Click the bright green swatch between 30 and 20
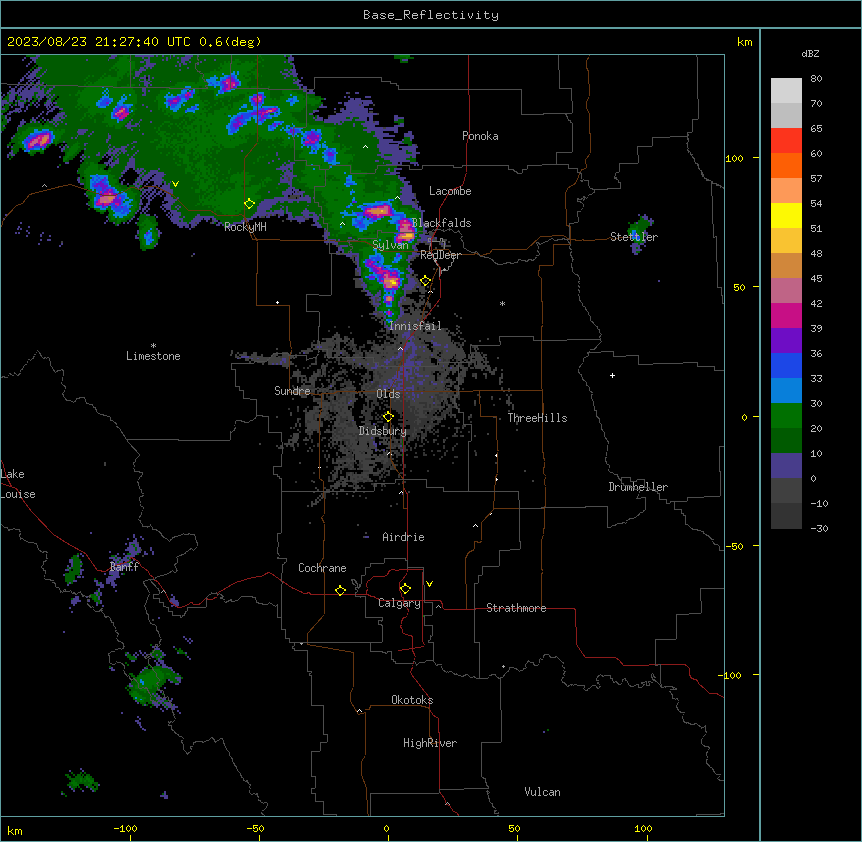The width and height of the screenshot is (862, 842). [x=786, y=416]
